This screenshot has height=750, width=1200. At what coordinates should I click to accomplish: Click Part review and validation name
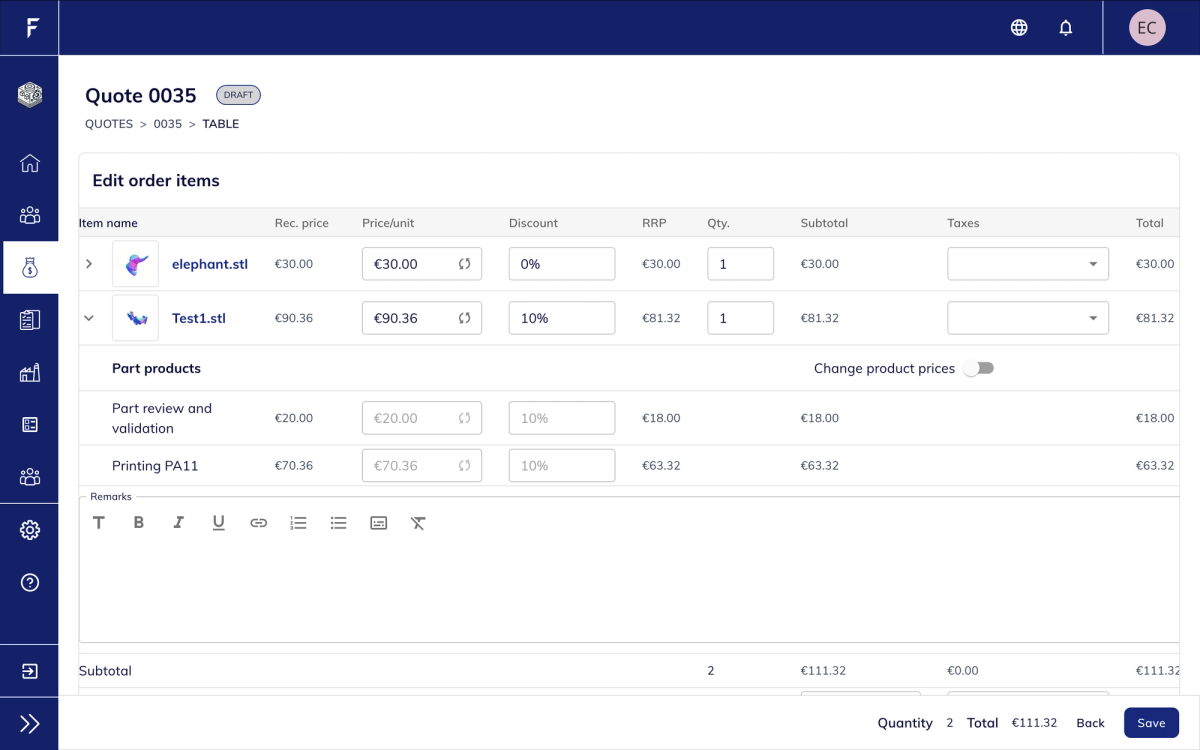[162, 418]
